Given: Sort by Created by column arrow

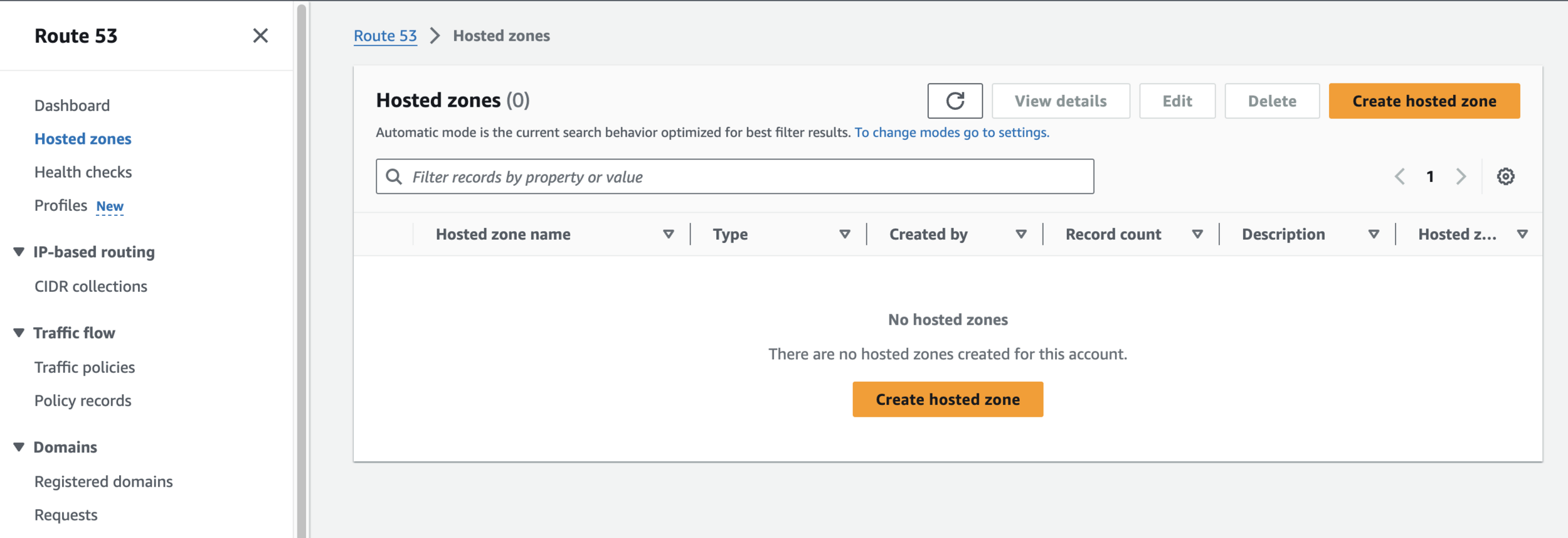Looking at the screenshot, I should click(x=1021, y=234).
